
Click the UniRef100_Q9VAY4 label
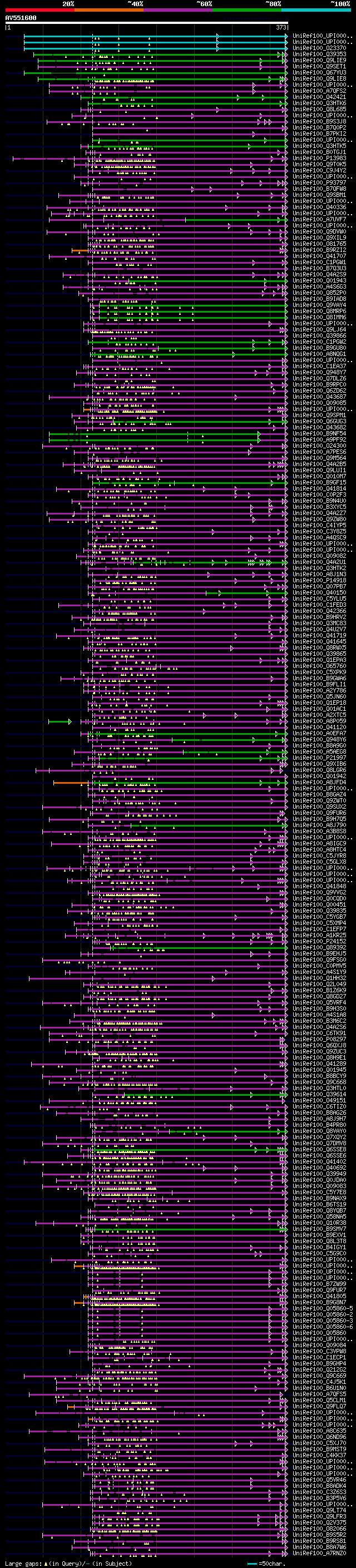[319, 305]
